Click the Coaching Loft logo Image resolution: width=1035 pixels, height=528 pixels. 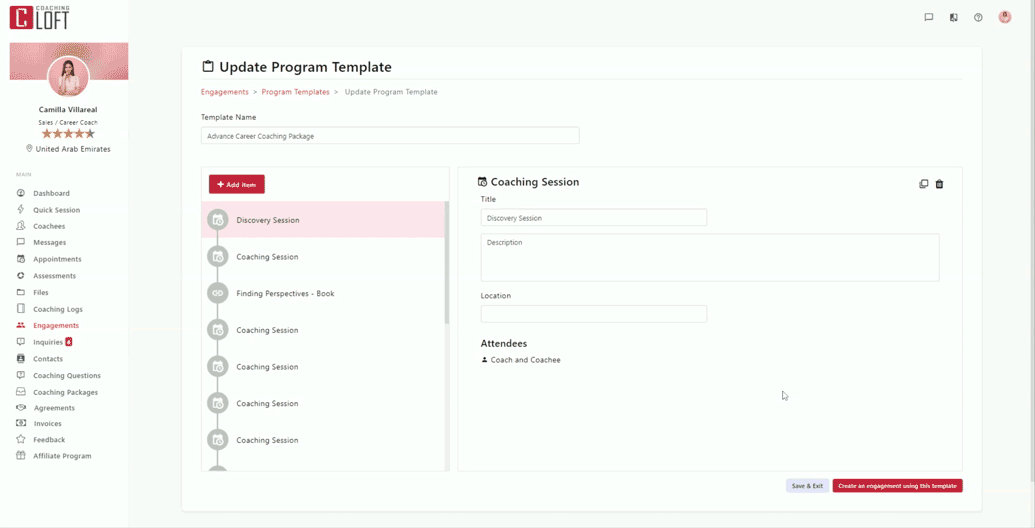40,17
